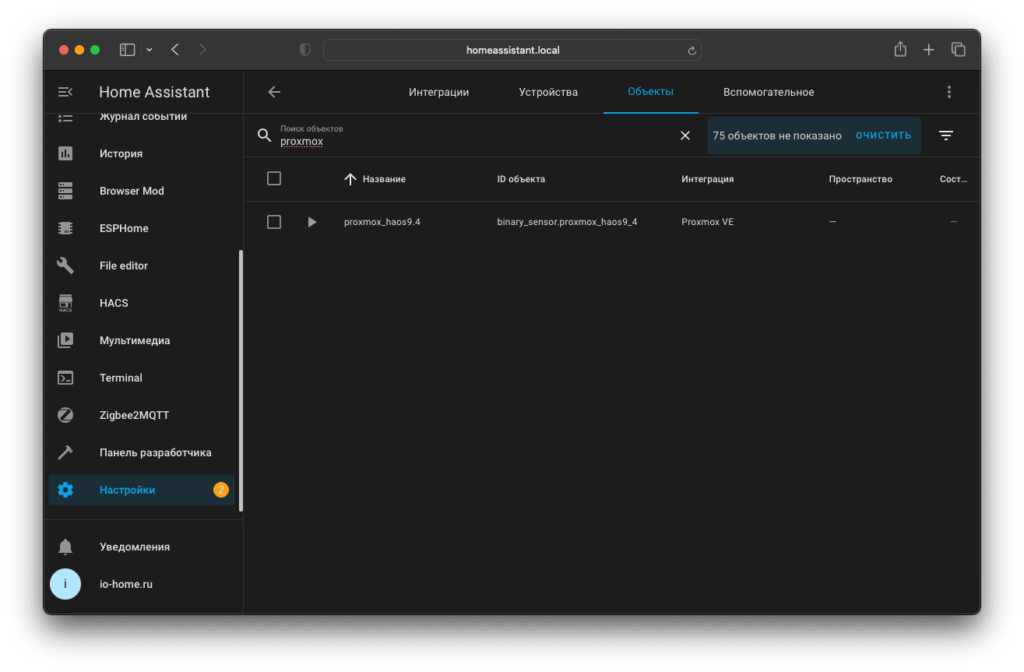Open Browser Mod label in sidebar

click(x=132, y=191)
